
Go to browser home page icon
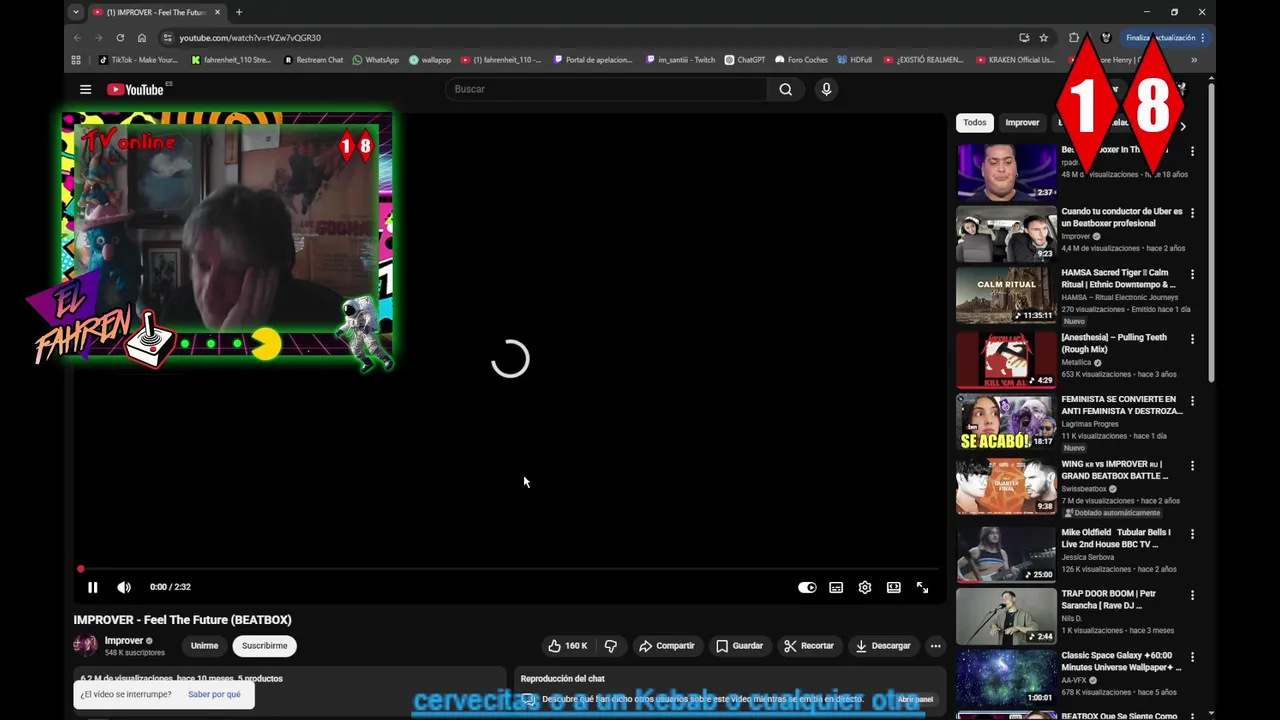point(142,38)
